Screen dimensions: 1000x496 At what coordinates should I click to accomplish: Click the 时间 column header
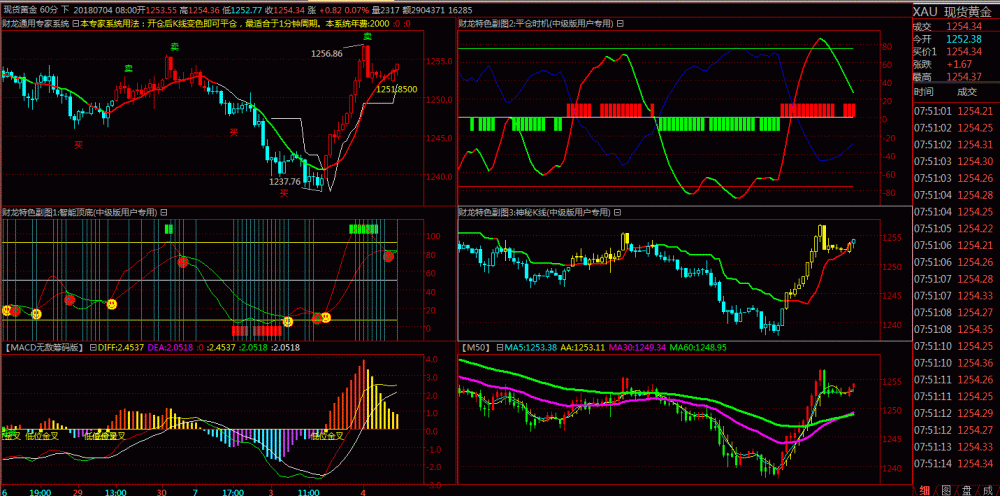click(x=923, y=92)
